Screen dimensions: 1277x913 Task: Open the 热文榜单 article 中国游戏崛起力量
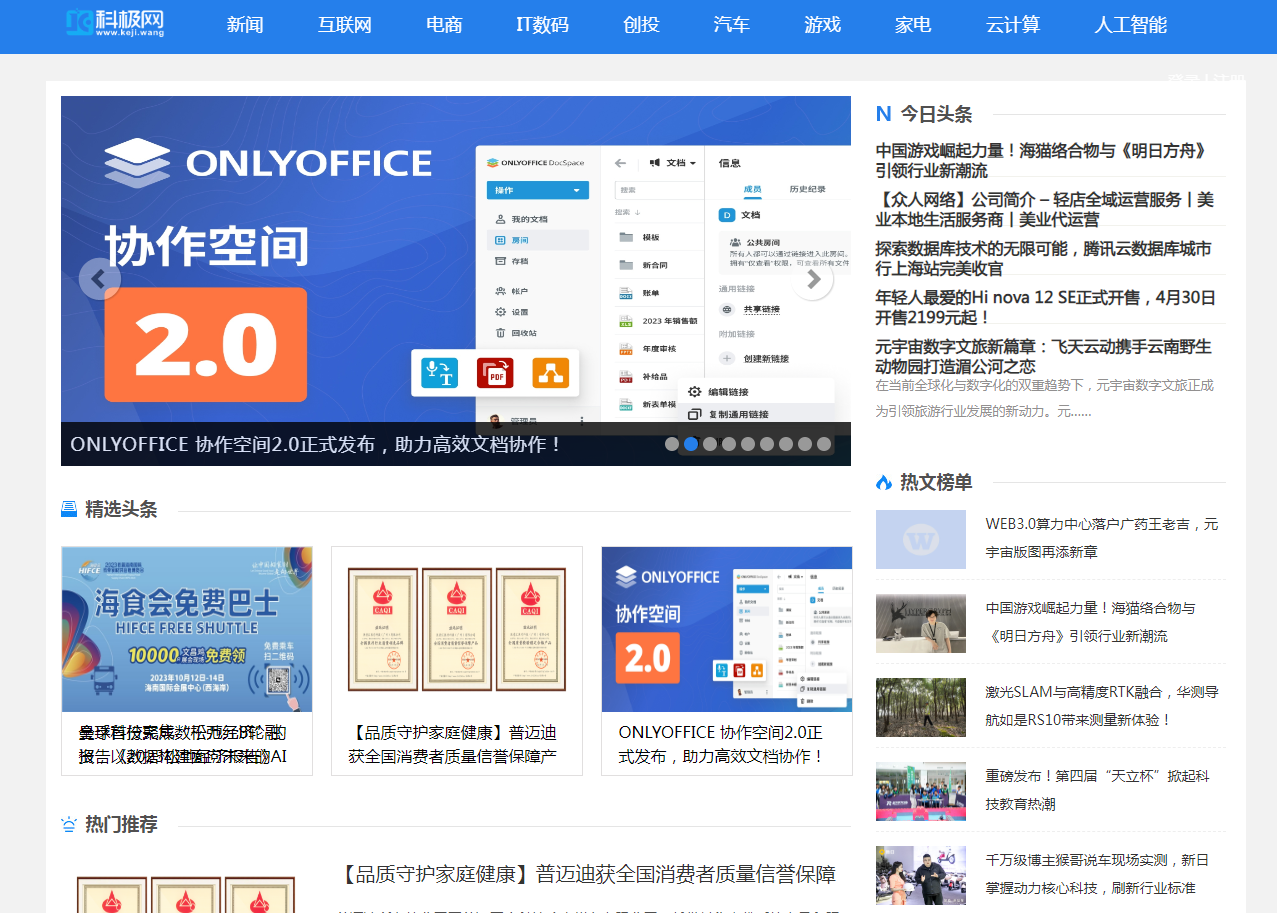coord(1090,622)
